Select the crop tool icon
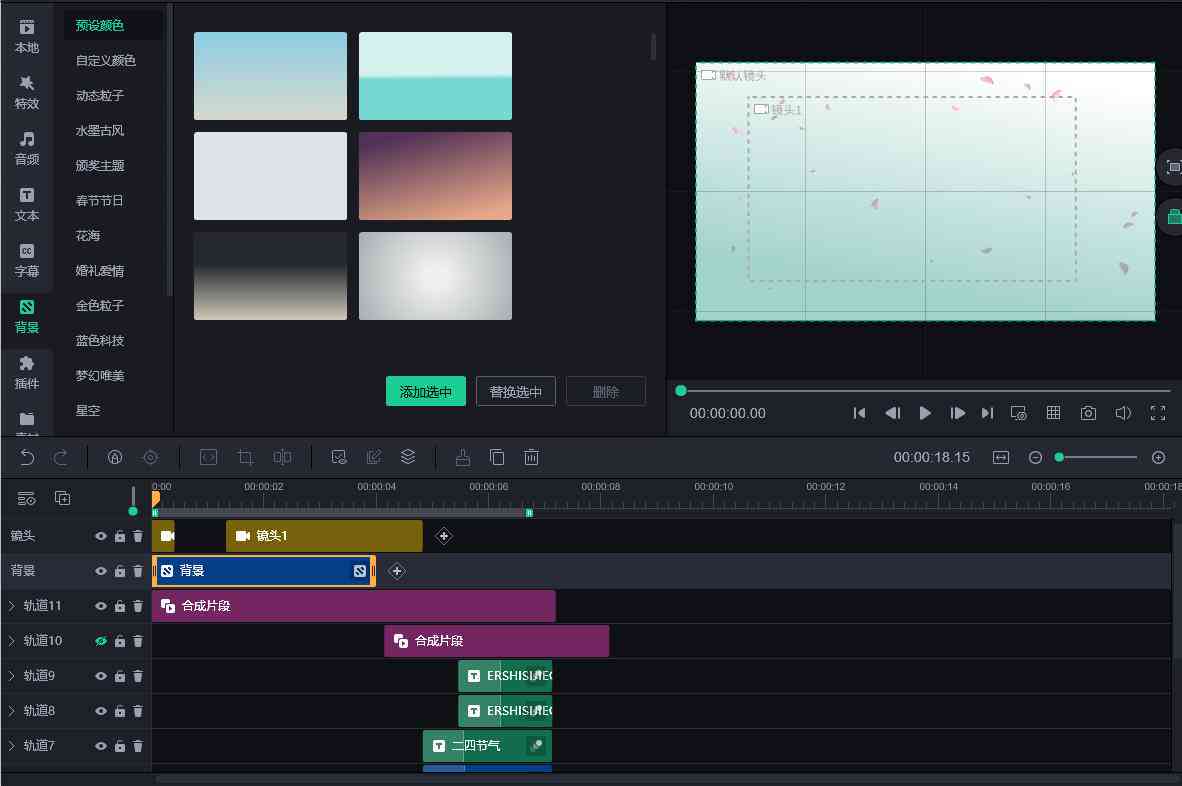The image size is (1182, 786). point(245,457)
